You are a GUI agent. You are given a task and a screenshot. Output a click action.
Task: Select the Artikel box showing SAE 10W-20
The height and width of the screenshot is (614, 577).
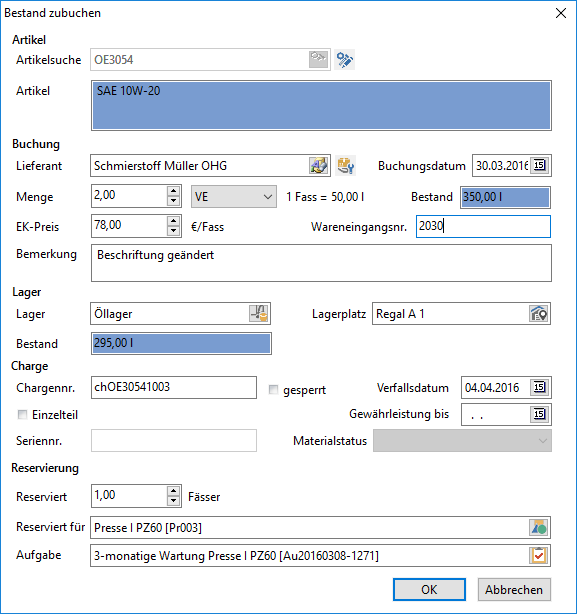click(x=321, y=105)
